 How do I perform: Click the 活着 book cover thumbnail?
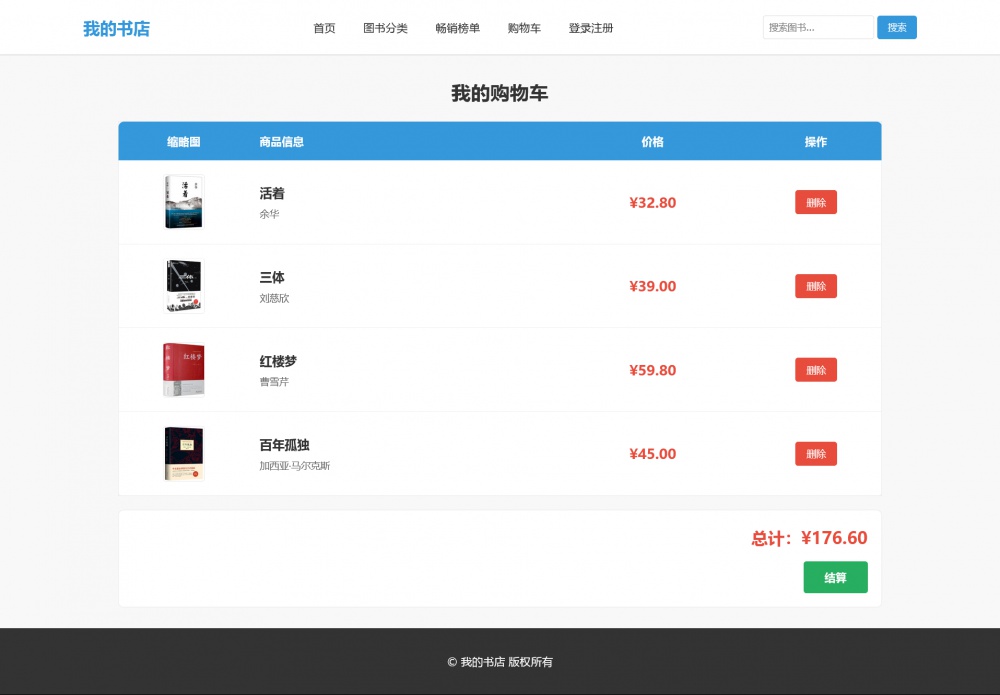coord(184,202)
